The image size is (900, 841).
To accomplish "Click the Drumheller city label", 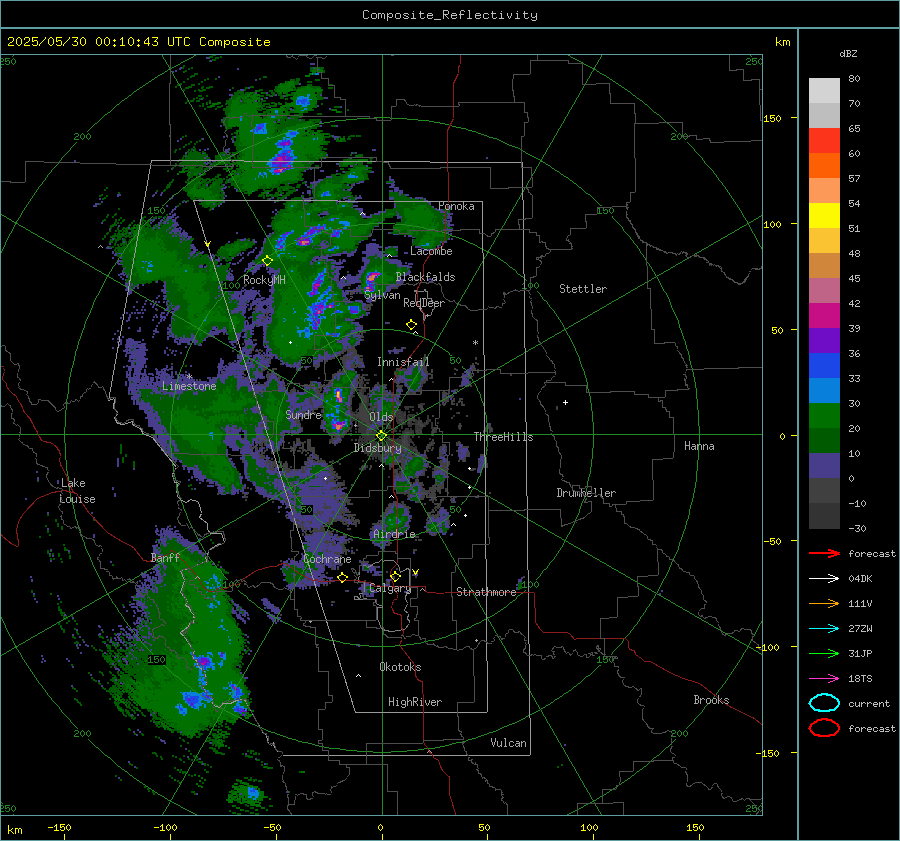I will (586, 493).
